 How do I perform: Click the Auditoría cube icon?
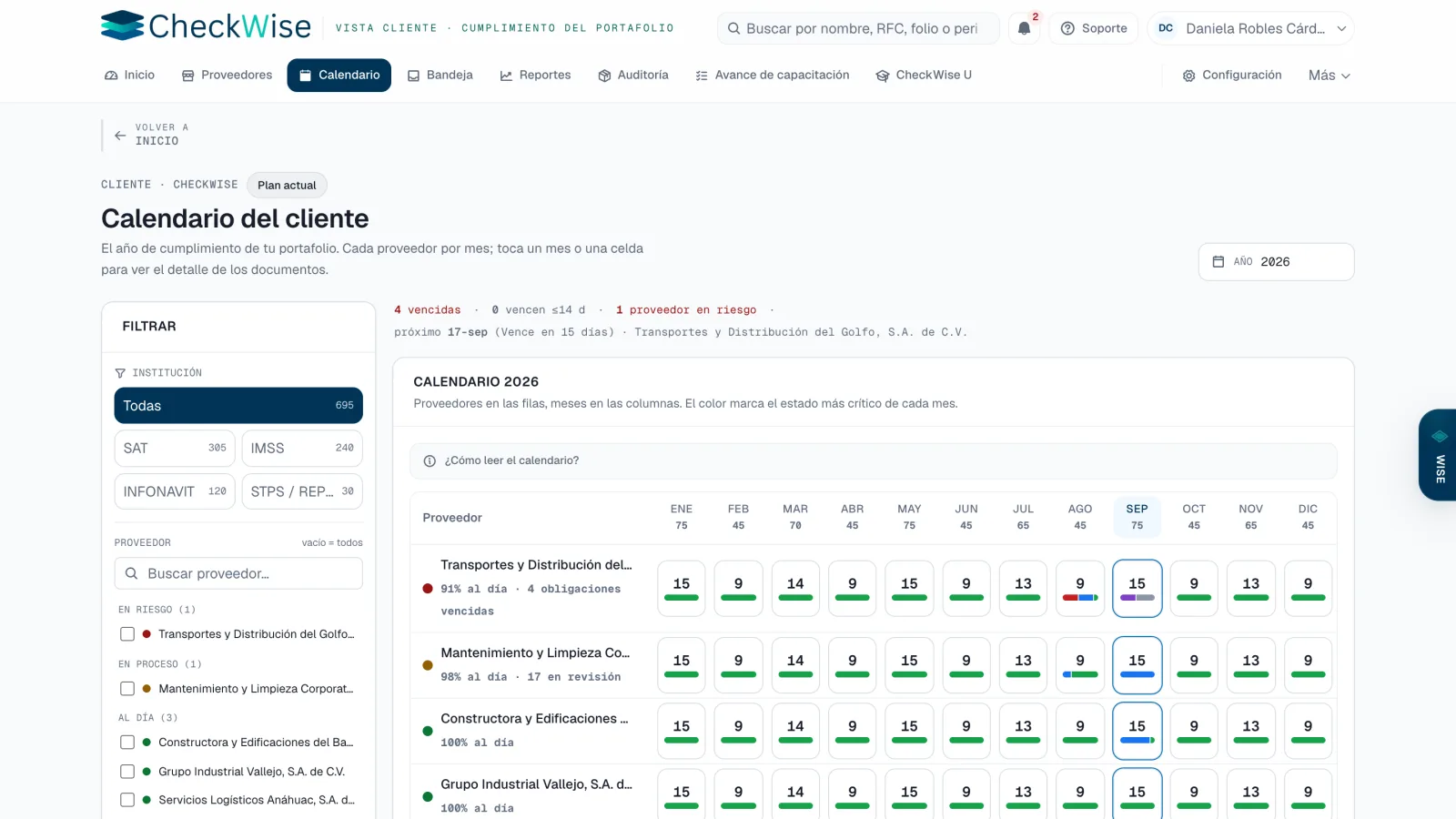604,76
